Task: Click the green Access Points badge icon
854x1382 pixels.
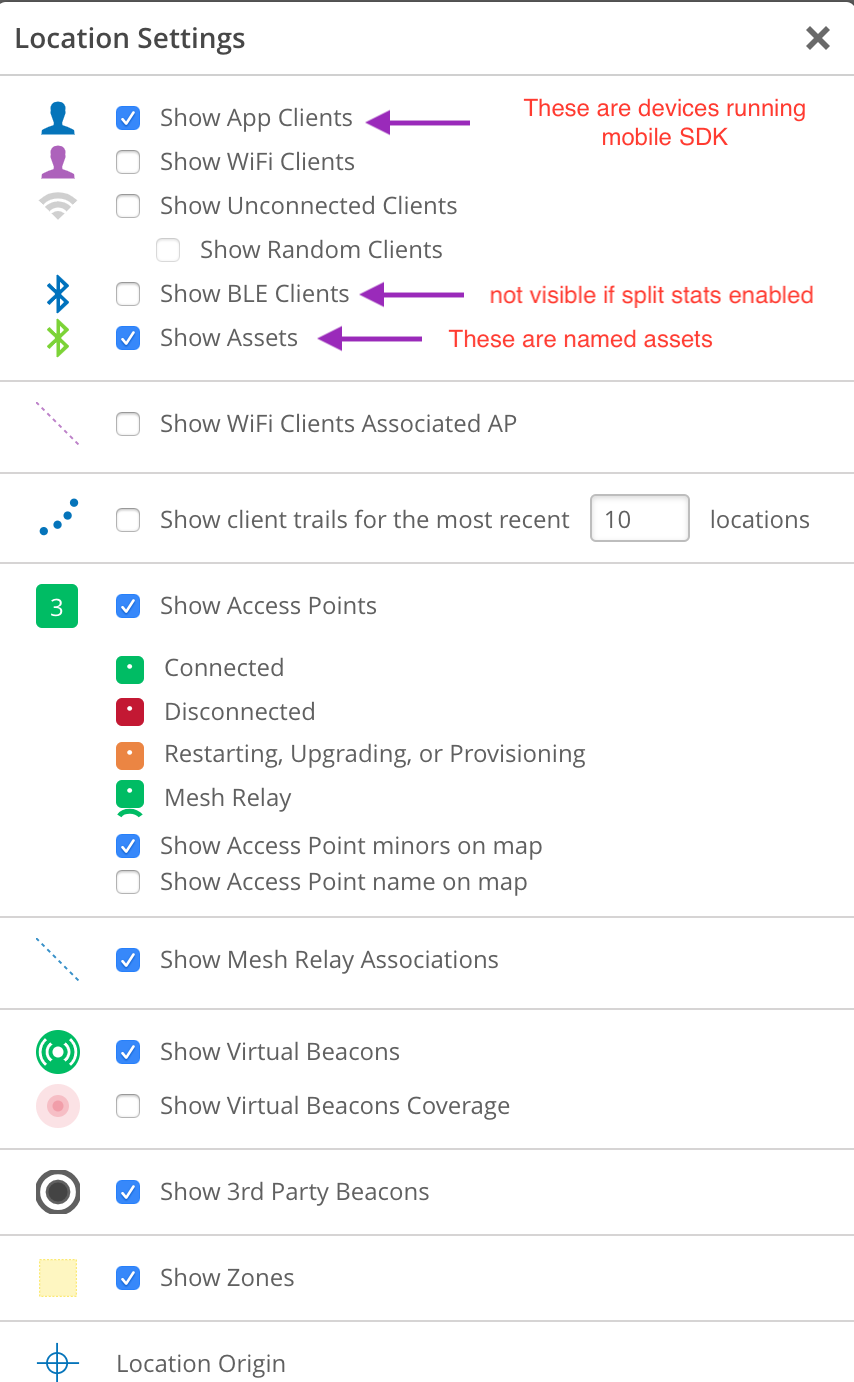Action: (57, 607)
